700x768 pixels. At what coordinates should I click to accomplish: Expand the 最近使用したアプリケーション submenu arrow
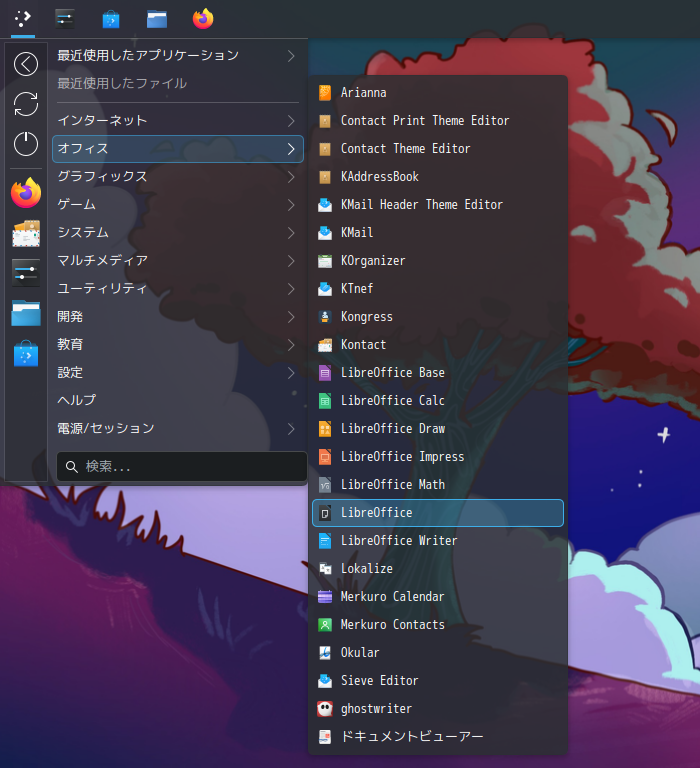(x=291, y=56)
